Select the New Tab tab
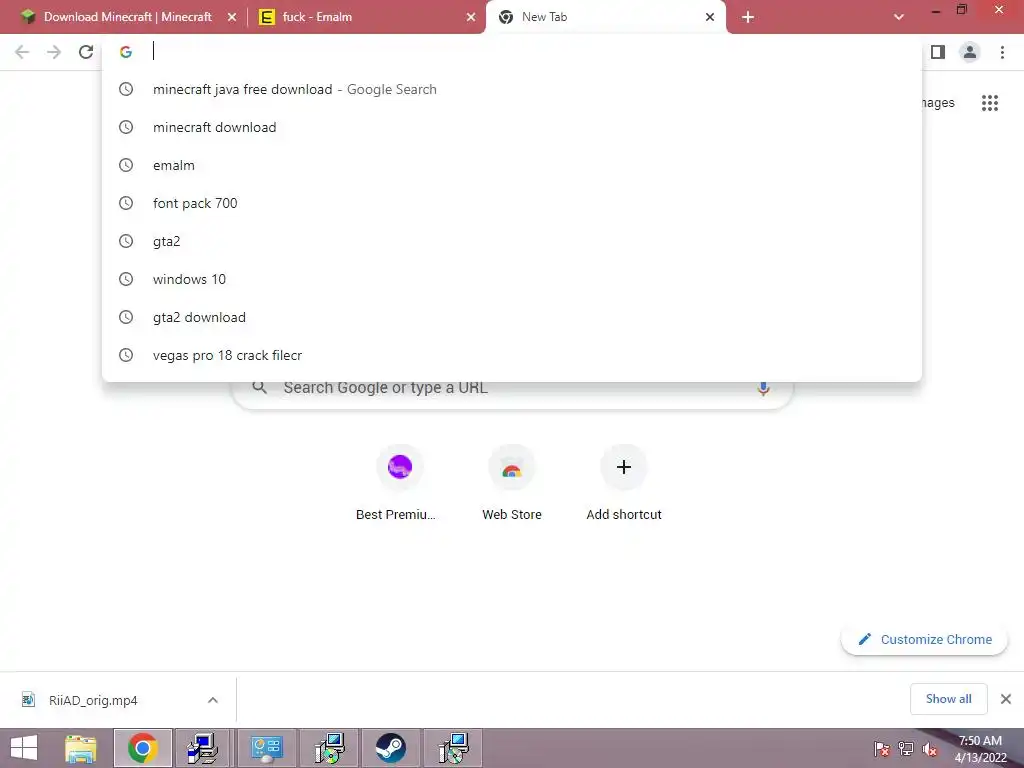This screenshot has height=768, width=1024. click(x=605, y=18)
